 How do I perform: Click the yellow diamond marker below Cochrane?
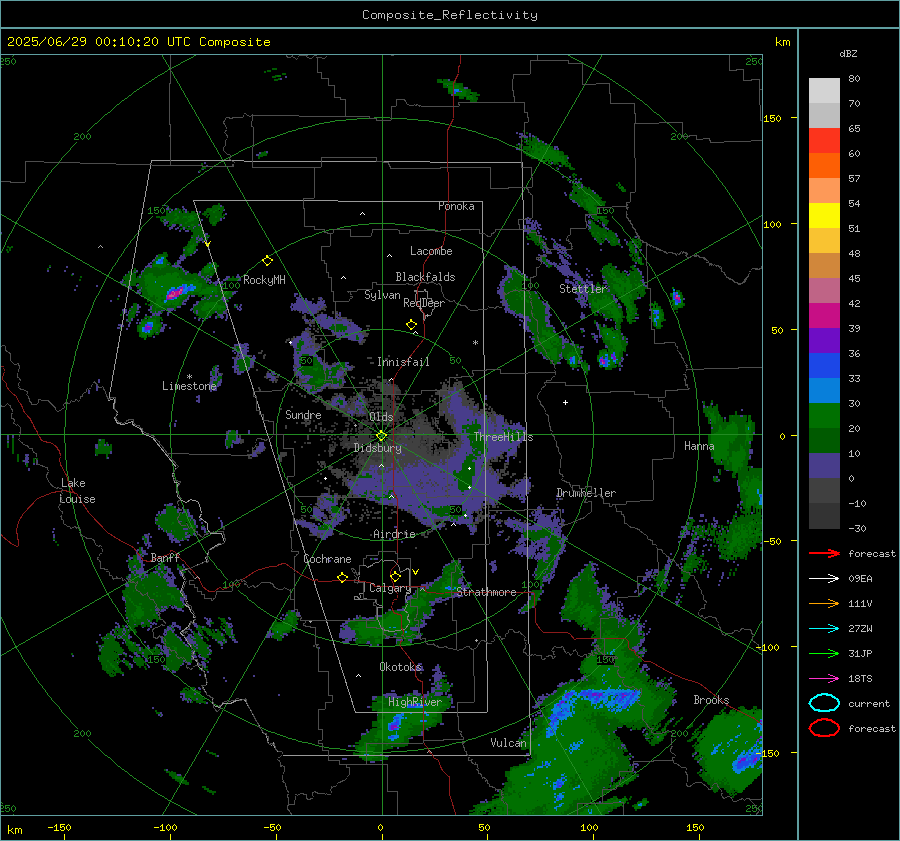(343, 577)
